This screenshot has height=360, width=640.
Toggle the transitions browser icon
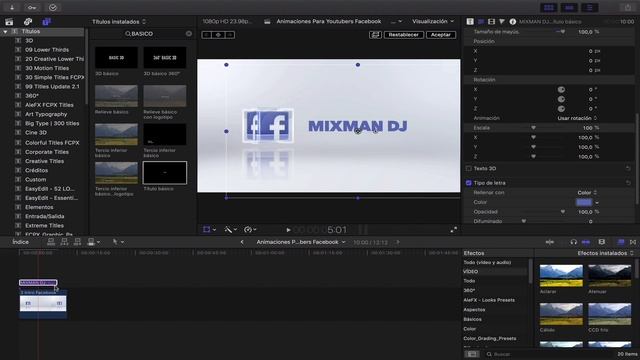(633, 242)
